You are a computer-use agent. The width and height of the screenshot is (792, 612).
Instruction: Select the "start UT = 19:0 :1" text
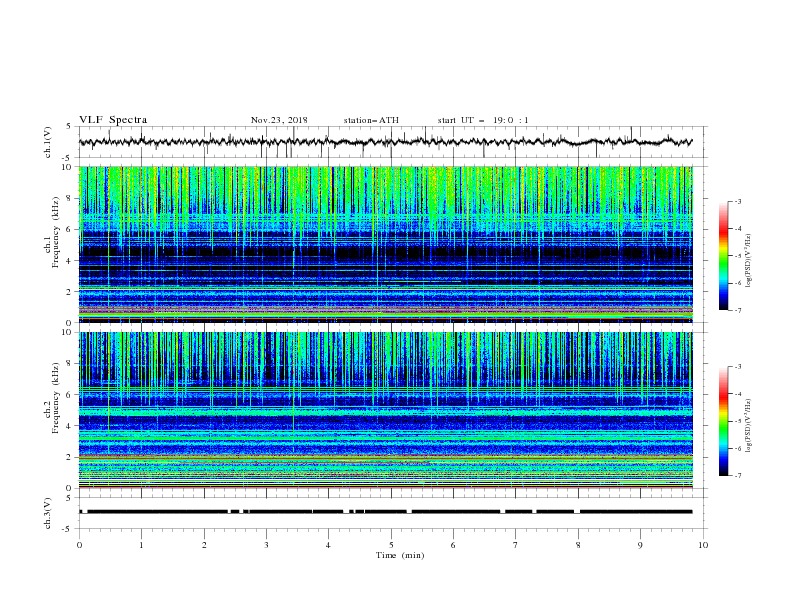pyautogui.click(x=483, y=120)
